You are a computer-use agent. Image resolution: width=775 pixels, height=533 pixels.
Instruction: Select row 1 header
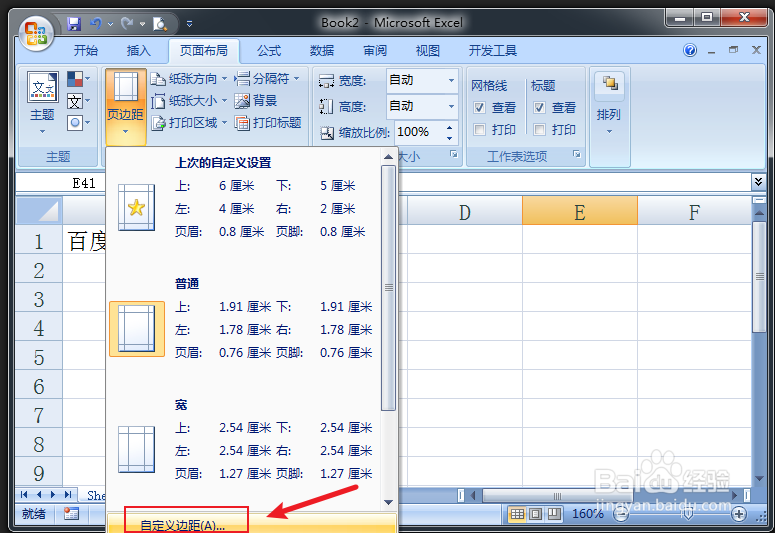tap(39, 241)
